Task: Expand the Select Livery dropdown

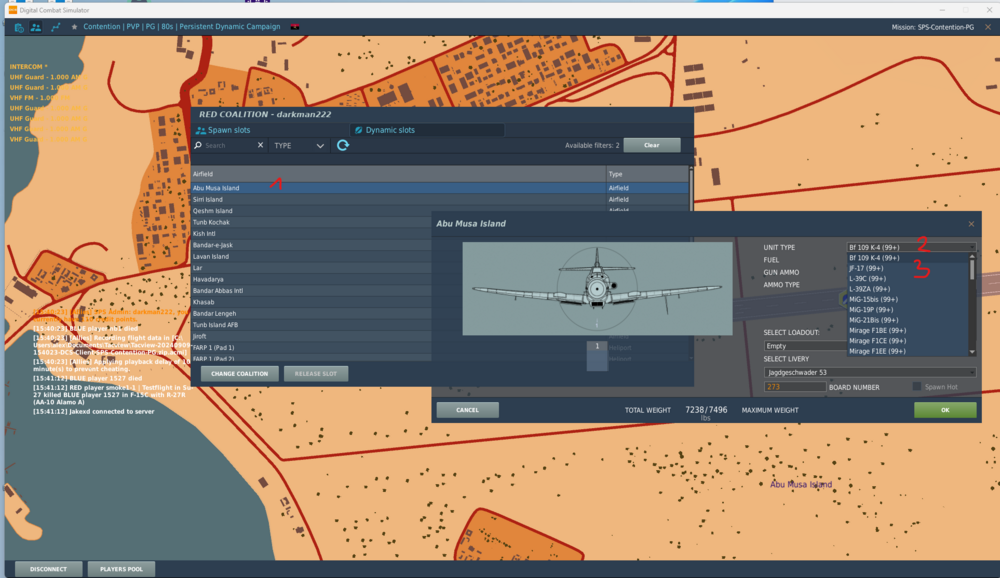Action: coord(869,372)
